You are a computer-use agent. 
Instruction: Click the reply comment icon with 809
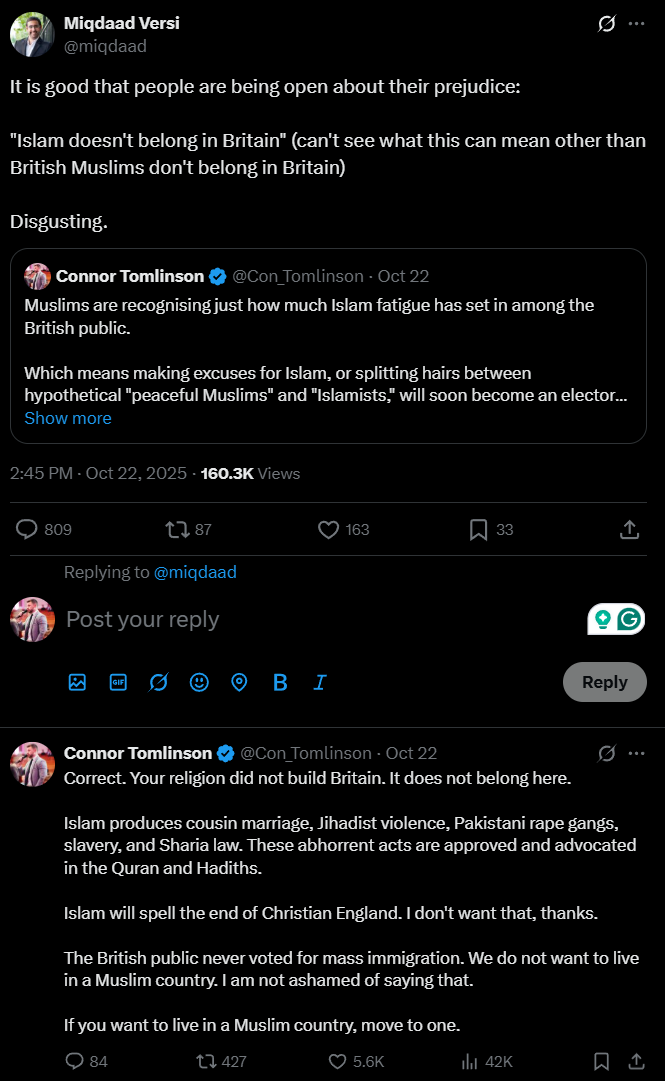point(28,529)
